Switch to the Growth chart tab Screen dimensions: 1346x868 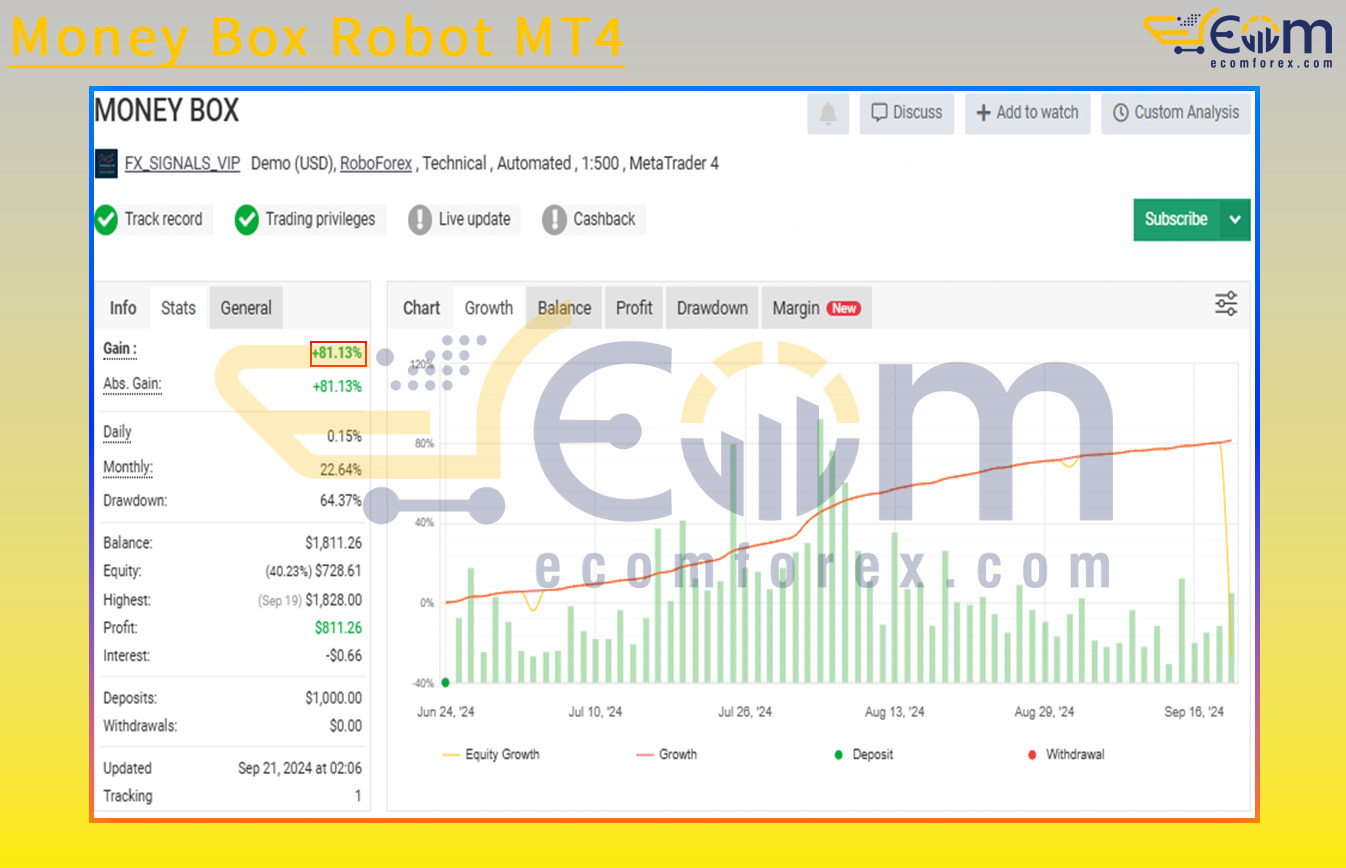click(489, 308)
